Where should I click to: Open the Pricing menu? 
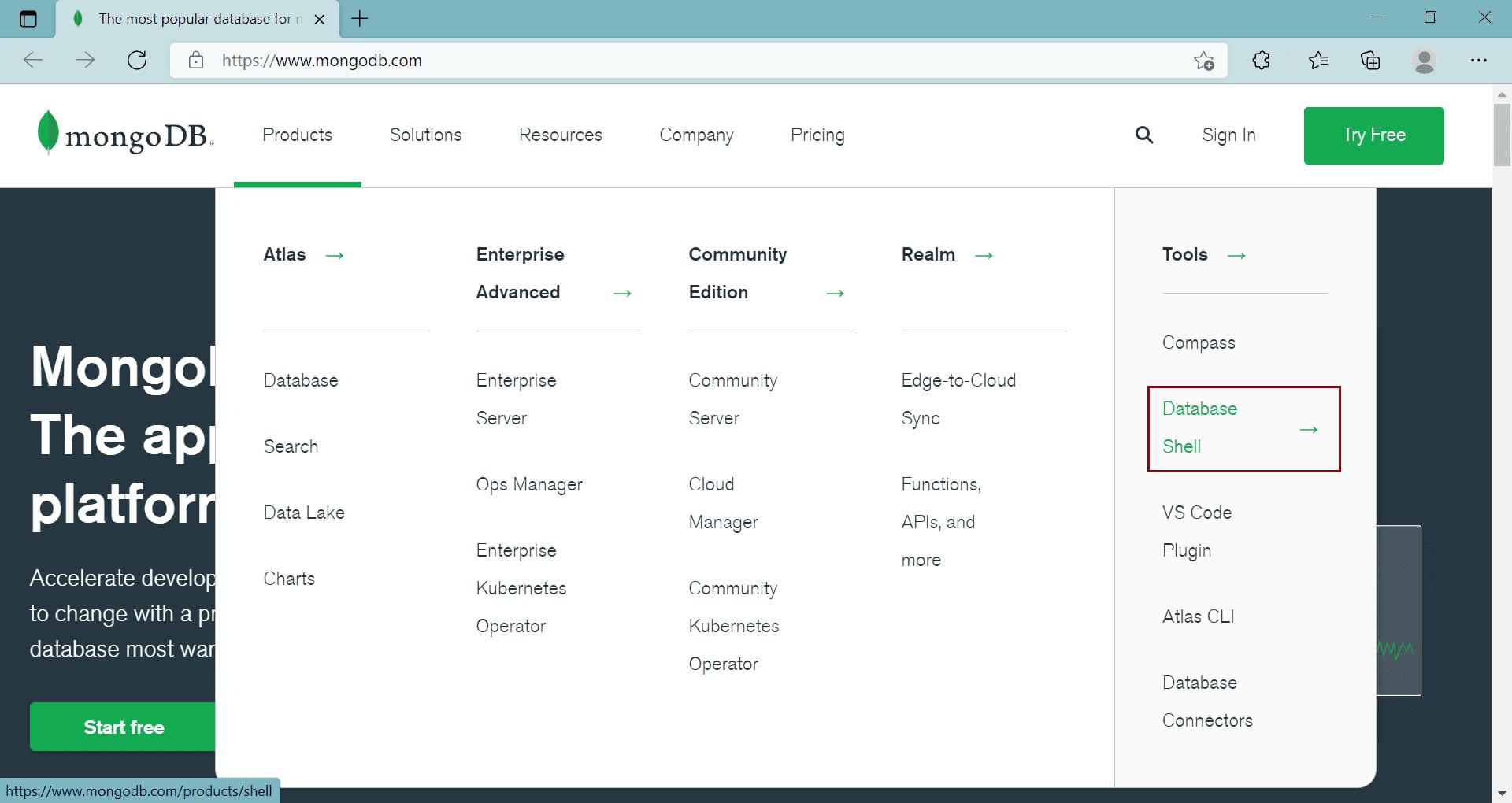click(817, 135)
